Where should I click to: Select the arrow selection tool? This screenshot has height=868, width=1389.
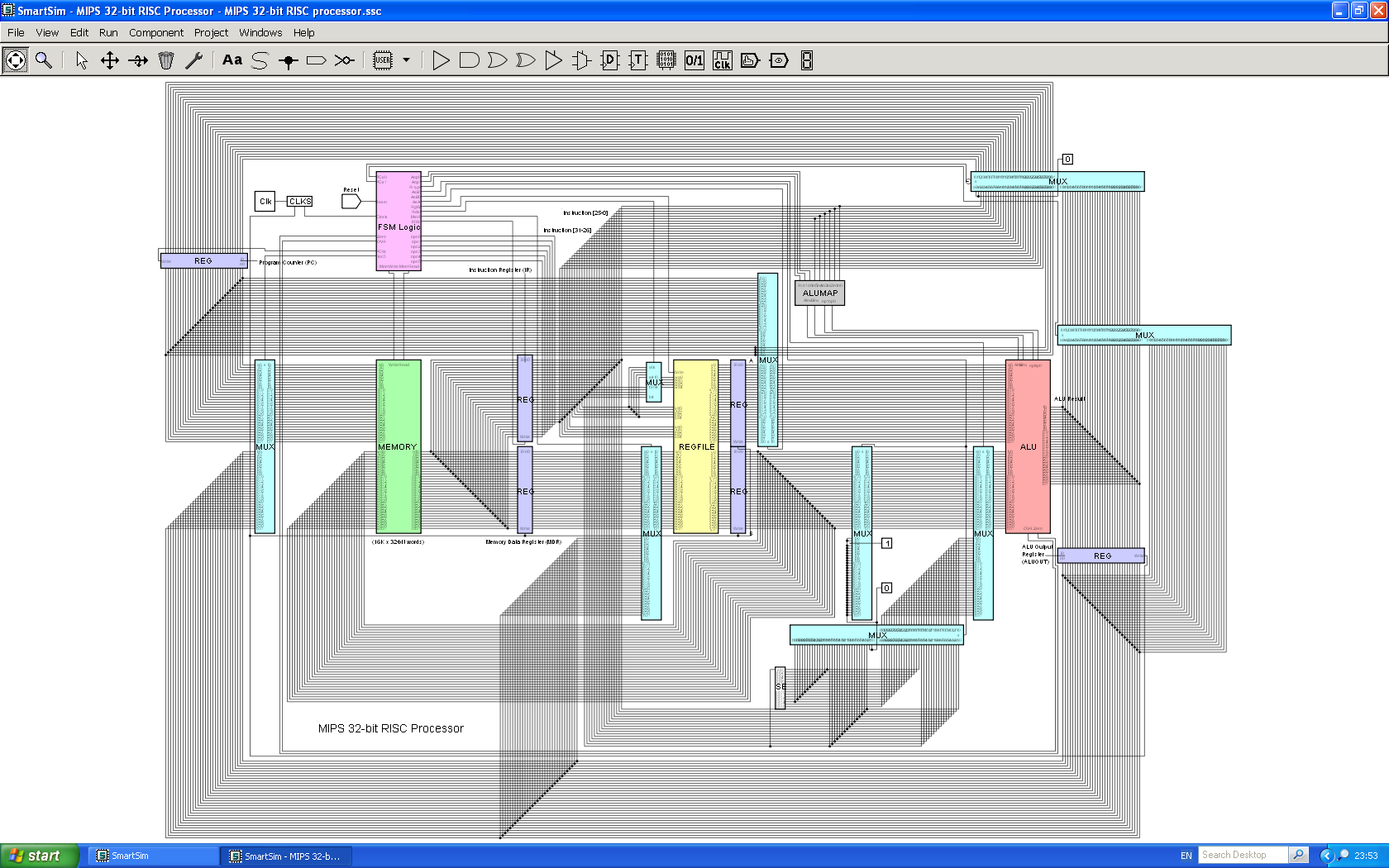click(81, 60)
